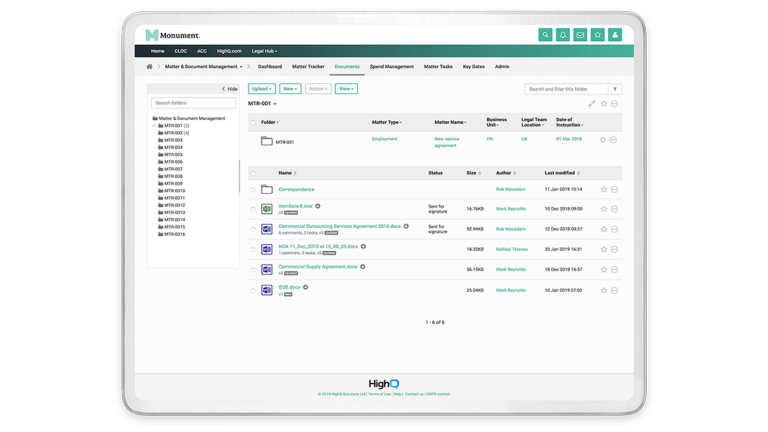
Task: Expand folder view with diagonal arrow icon
Action: [x=592, y=104]
